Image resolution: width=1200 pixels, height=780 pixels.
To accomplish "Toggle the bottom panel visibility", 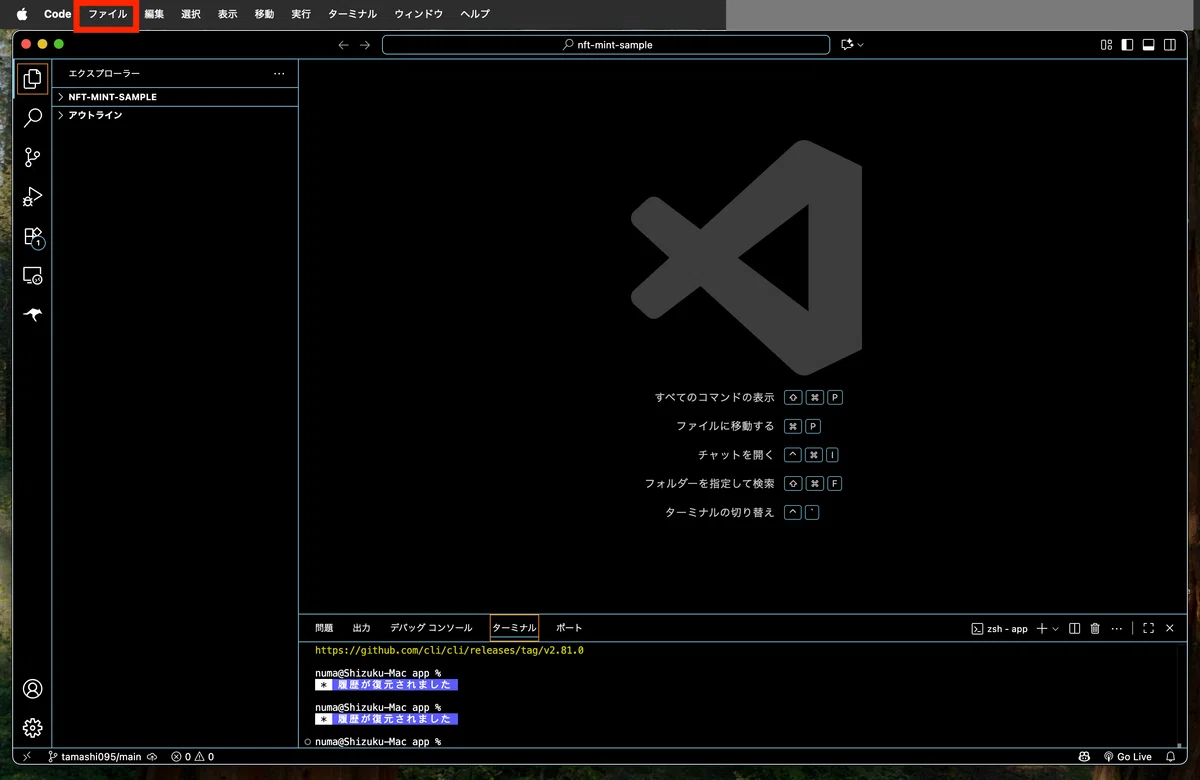I will point(1149,45).
